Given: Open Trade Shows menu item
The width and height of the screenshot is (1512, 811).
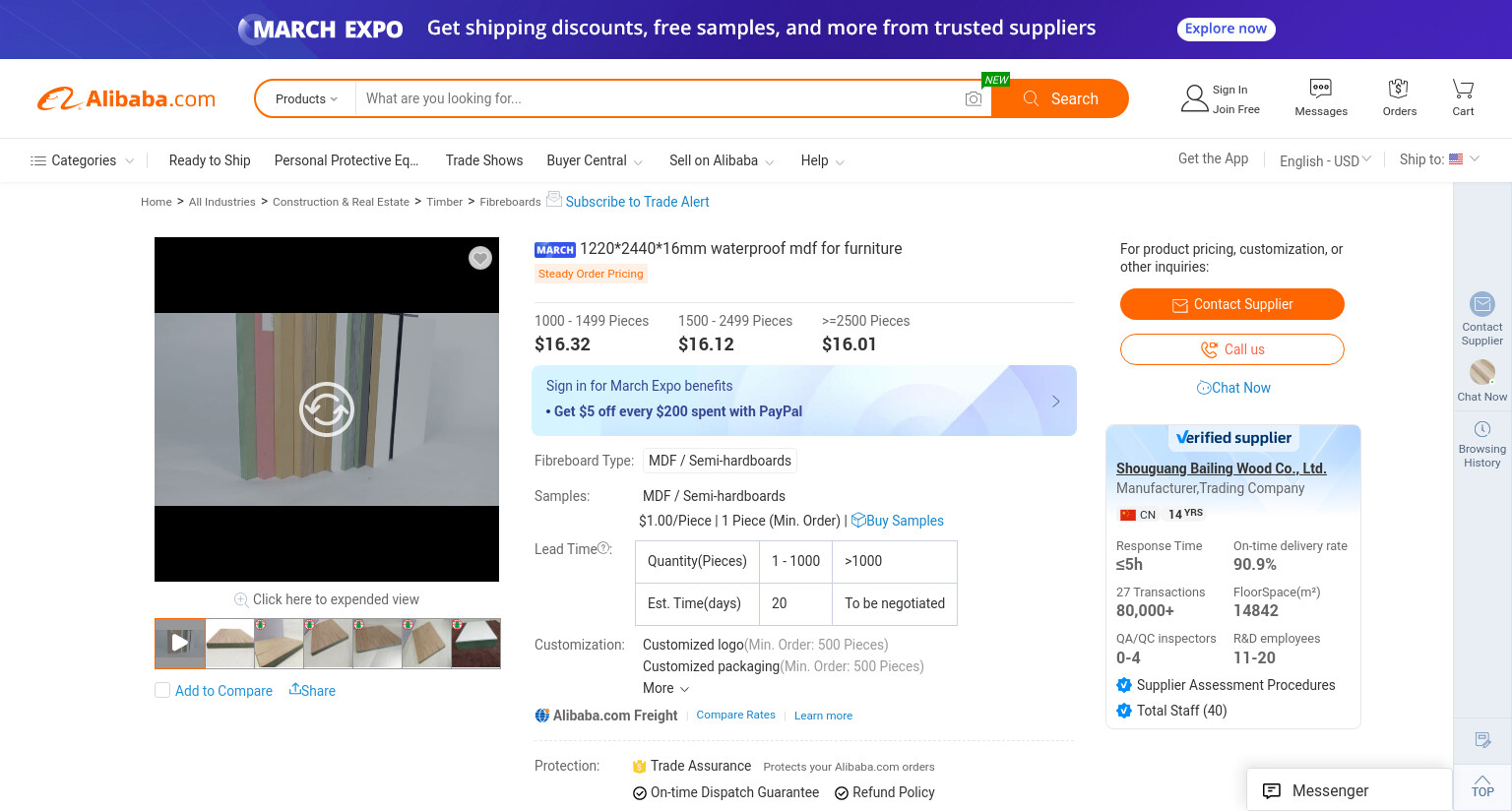Looking at the screenshot, I should tap(484, 160).
